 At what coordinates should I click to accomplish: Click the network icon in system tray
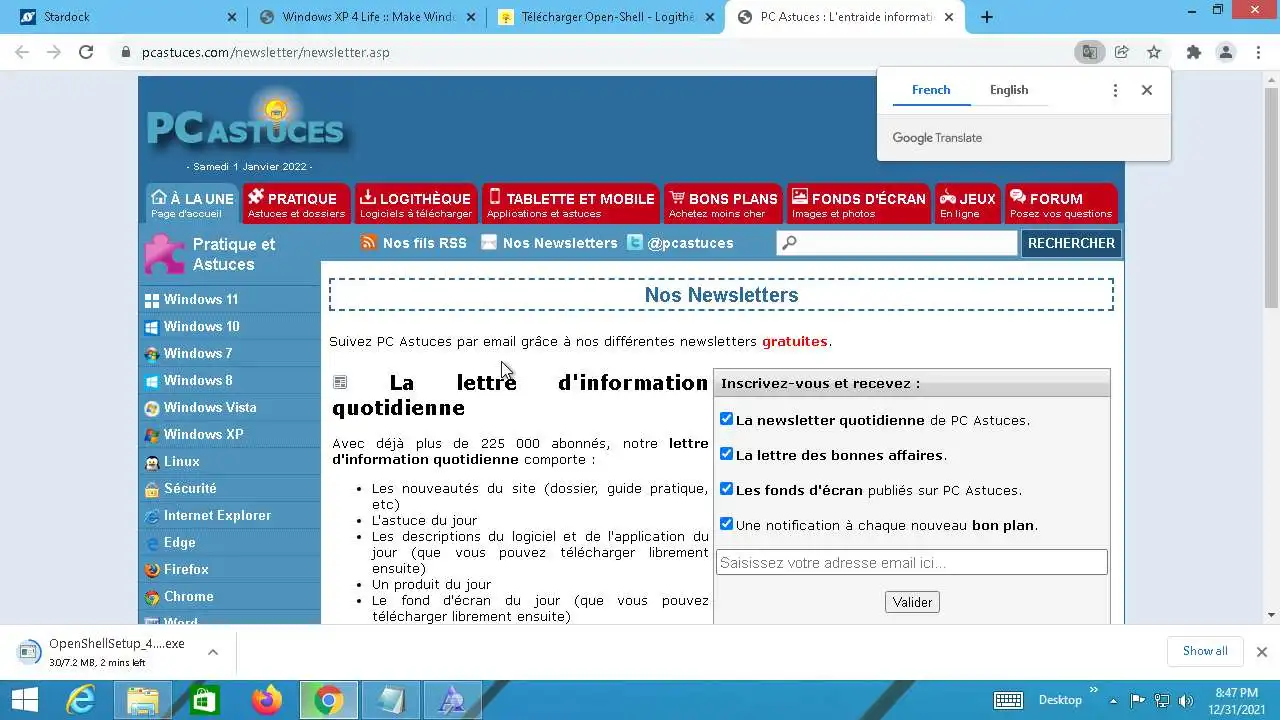tap(1162, 700)
